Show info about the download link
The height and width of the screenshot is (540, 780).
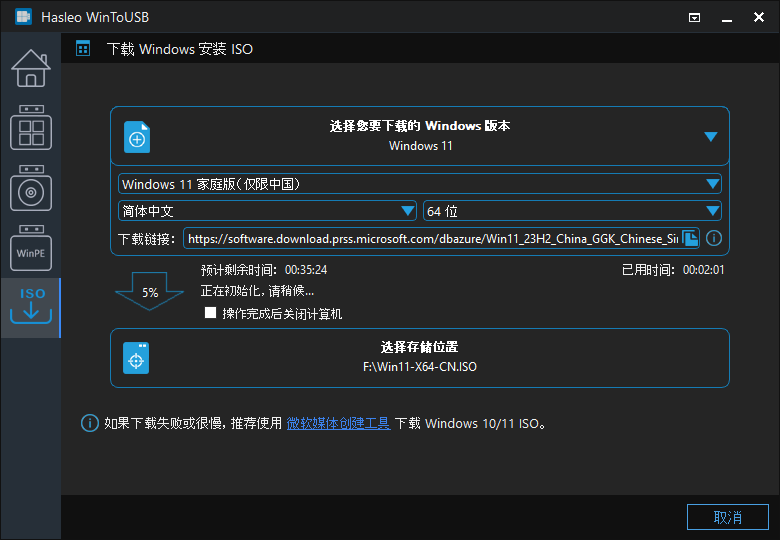(714, 238)
